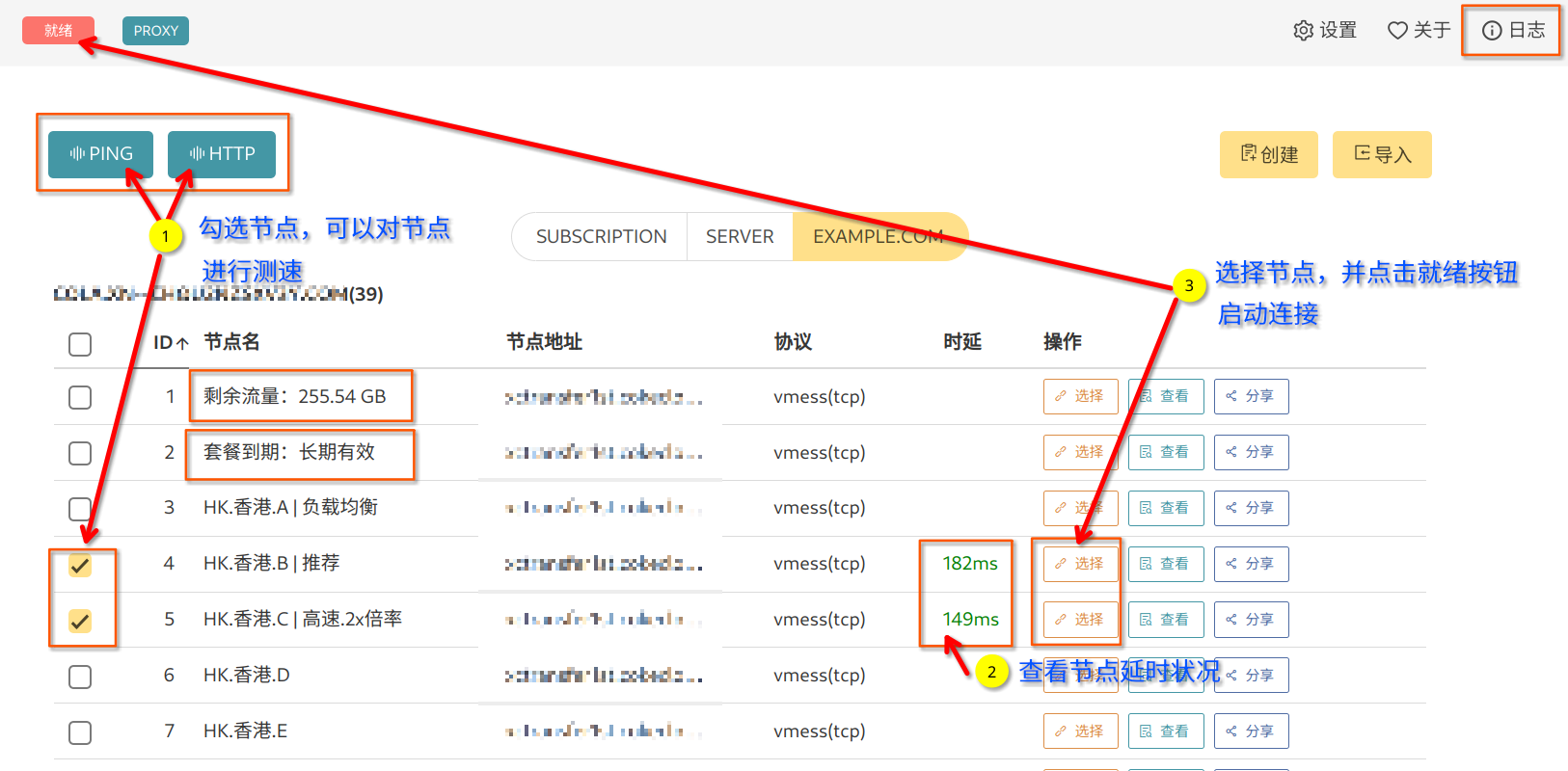Image resolution: width=1568 pixels, height=771 pixels.
Task: Click 查看 for HK.香港.B row
Action: (x=1166, y=564)
